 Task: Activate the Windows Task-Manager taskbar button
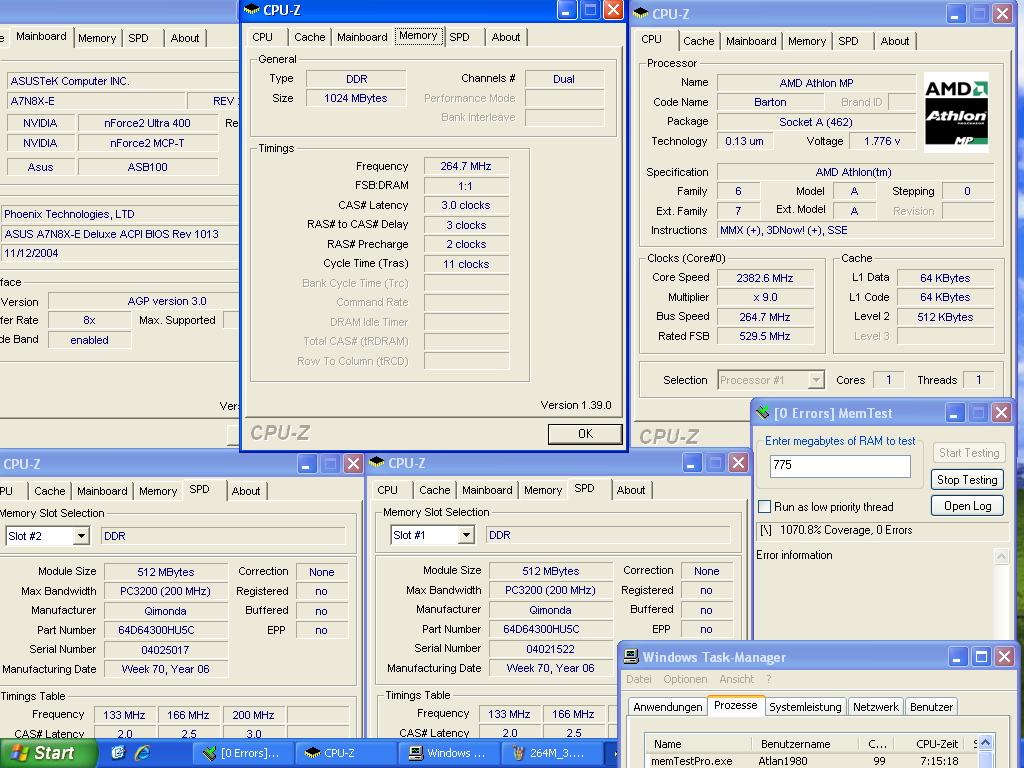(x=449, y=753)
